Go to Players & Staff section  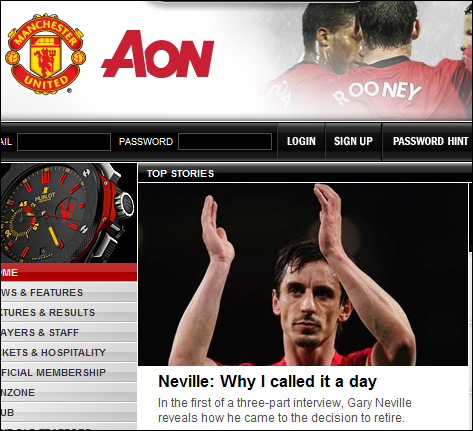[68, 332]
